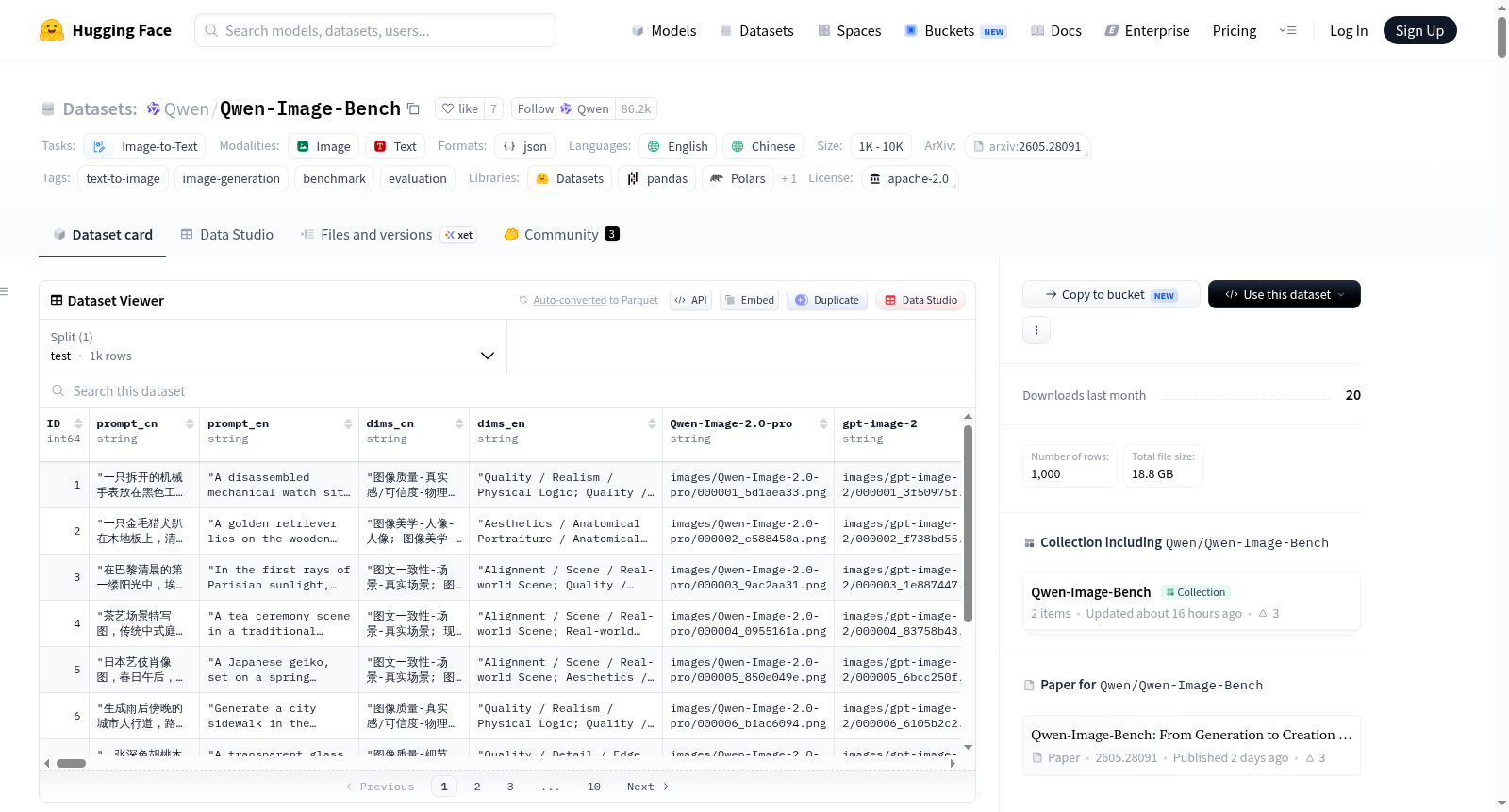
Task: Go to page 2 of the table
Action: pyautogui.click(x=477, y=787)
